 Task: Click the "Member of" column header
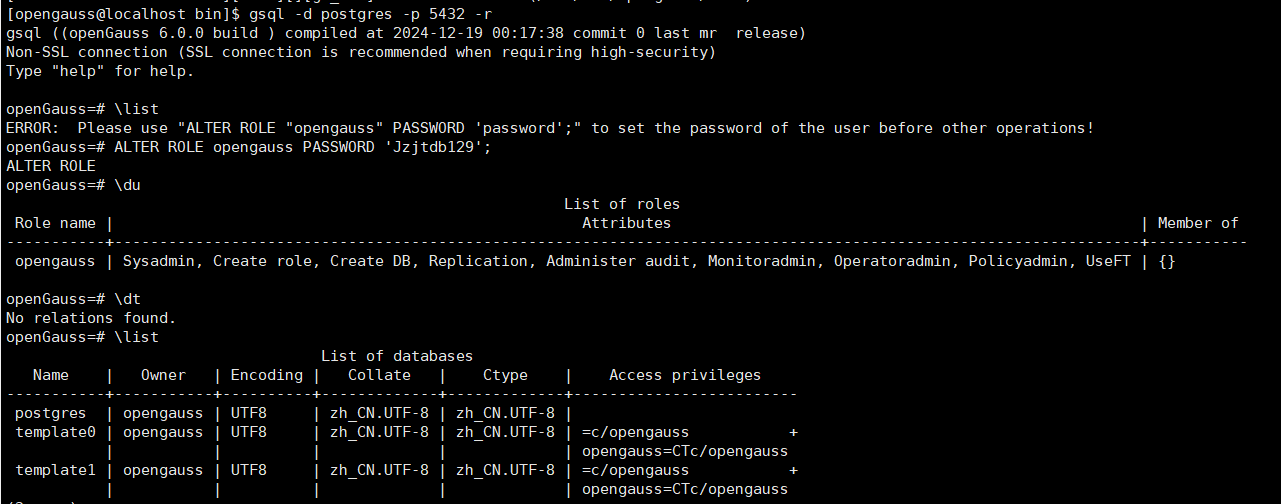click(1198, 223)
